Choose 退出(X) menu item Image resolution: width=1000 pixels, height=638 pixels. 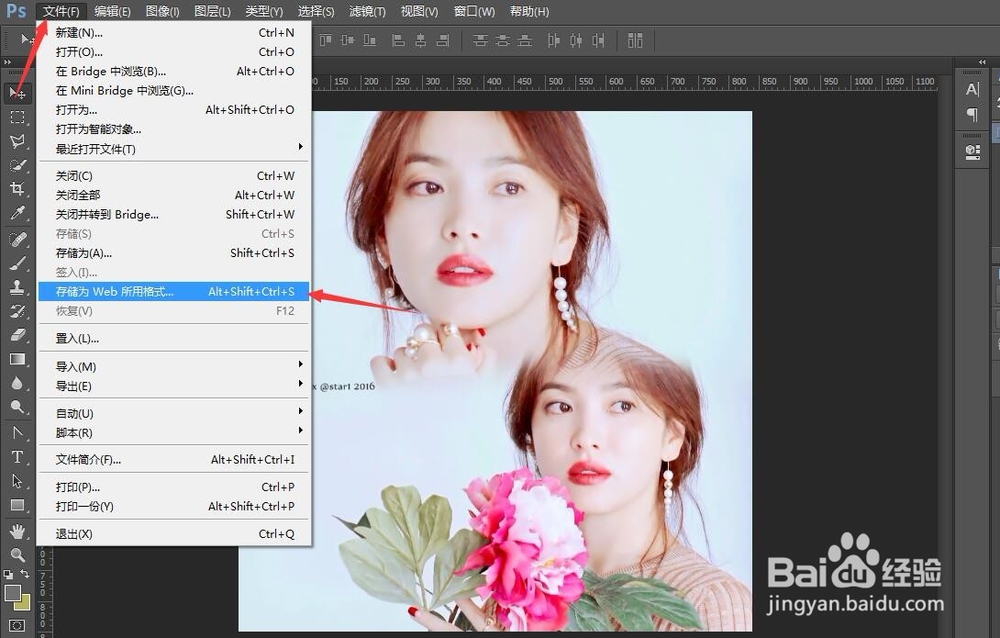click(174, 534)
